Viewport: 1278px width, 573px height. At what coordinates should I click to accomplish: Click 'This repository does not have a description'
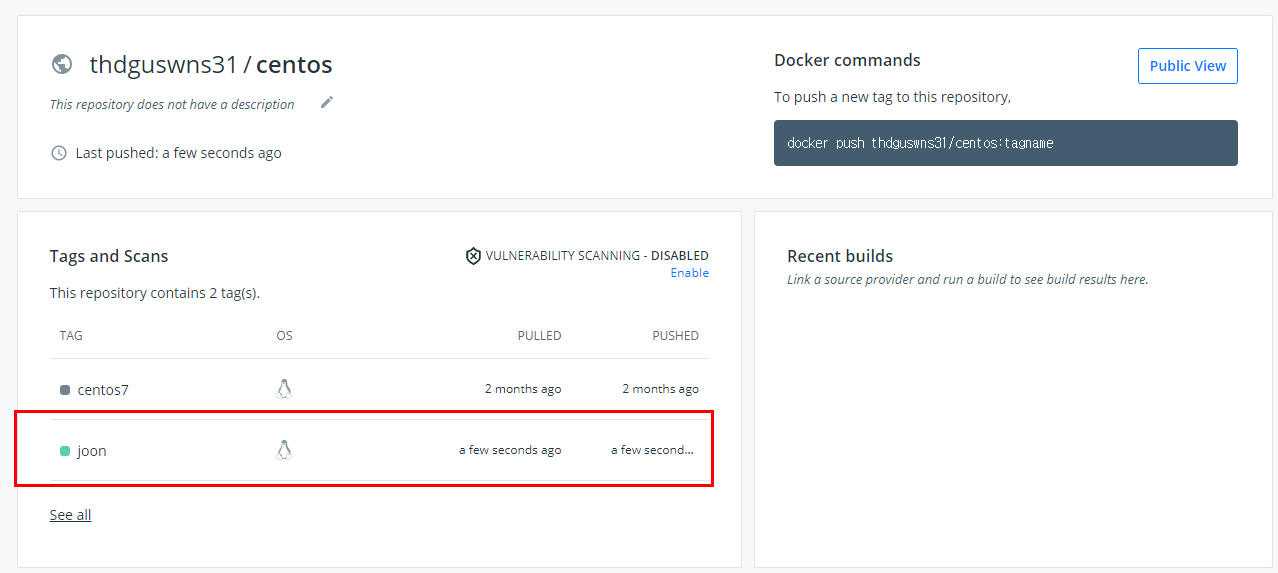(172, 104)
